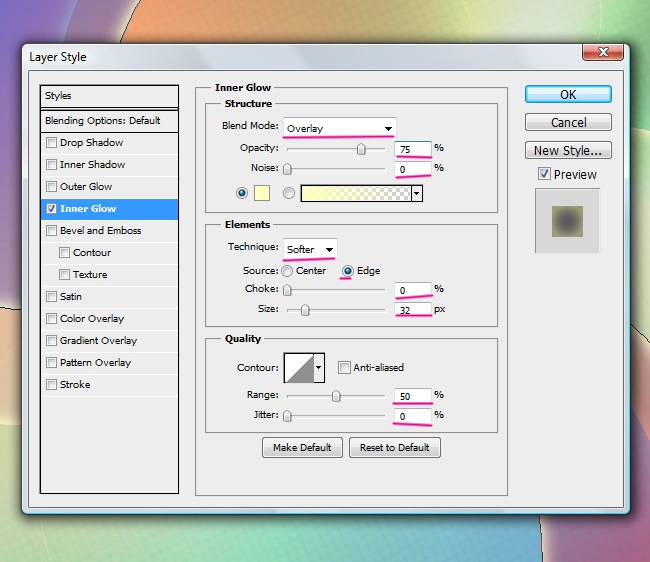Open the Contour picker arrow
This screenshot has height=562, width=650.
320,368
